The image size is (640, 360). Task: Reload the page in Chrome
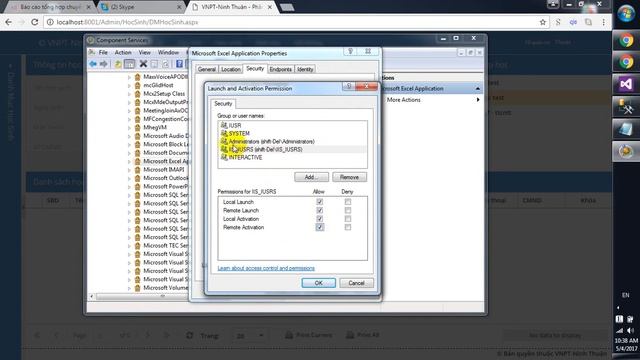[x=35, y=22]
